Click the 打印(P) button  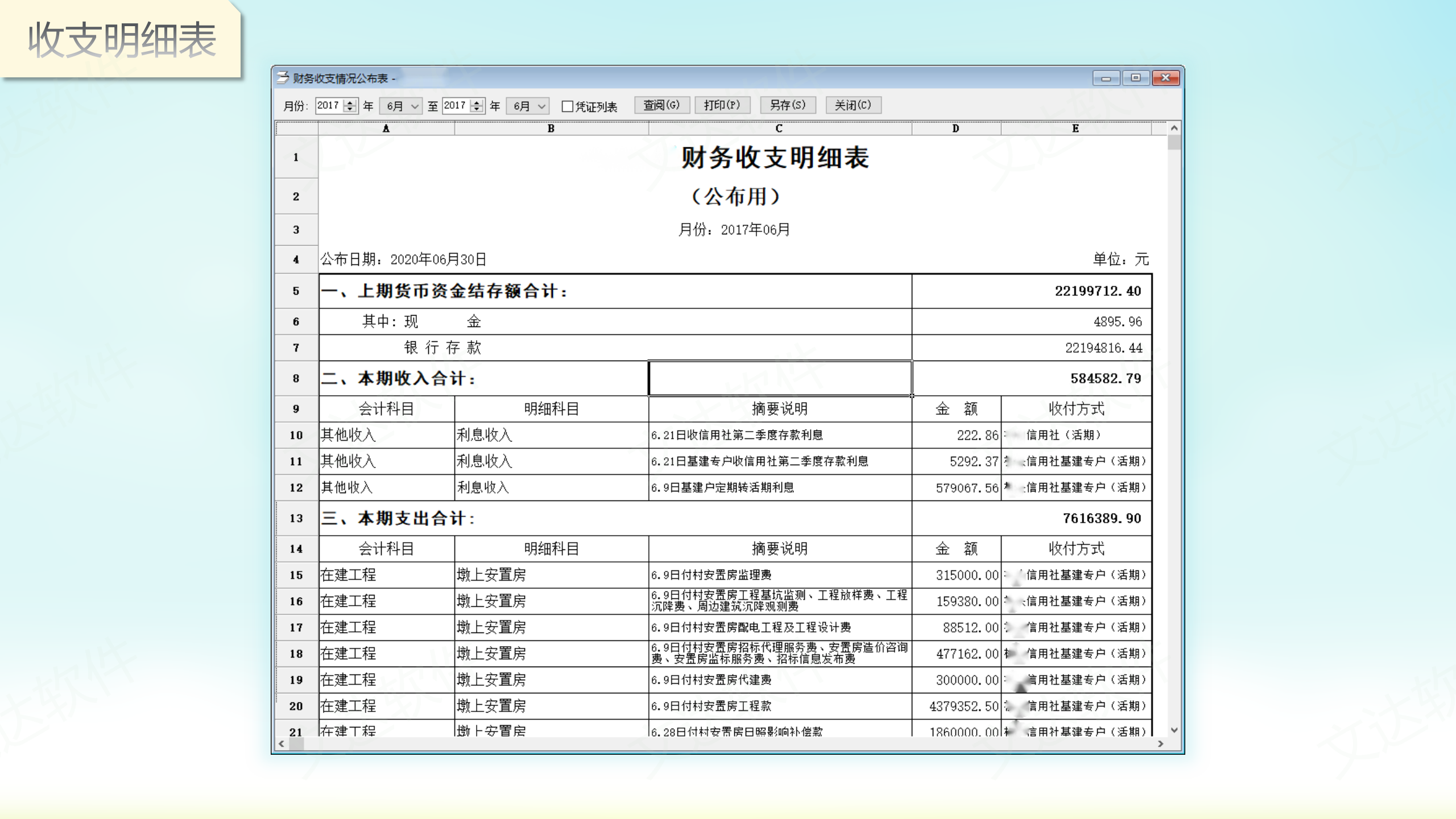(722, 105)
